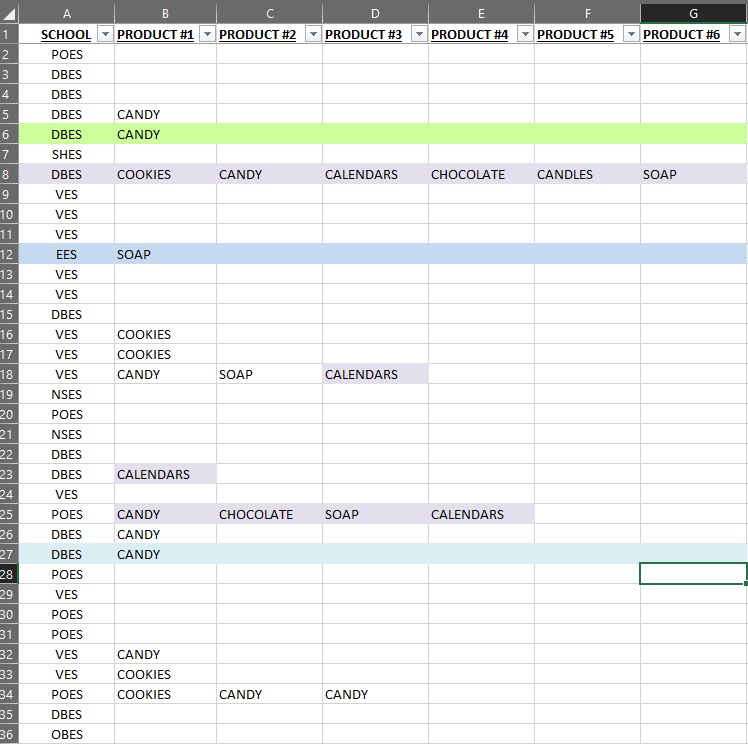The image size is (748, 744).
Task: Click the SCHOOL header cell text
Action: 66,34
